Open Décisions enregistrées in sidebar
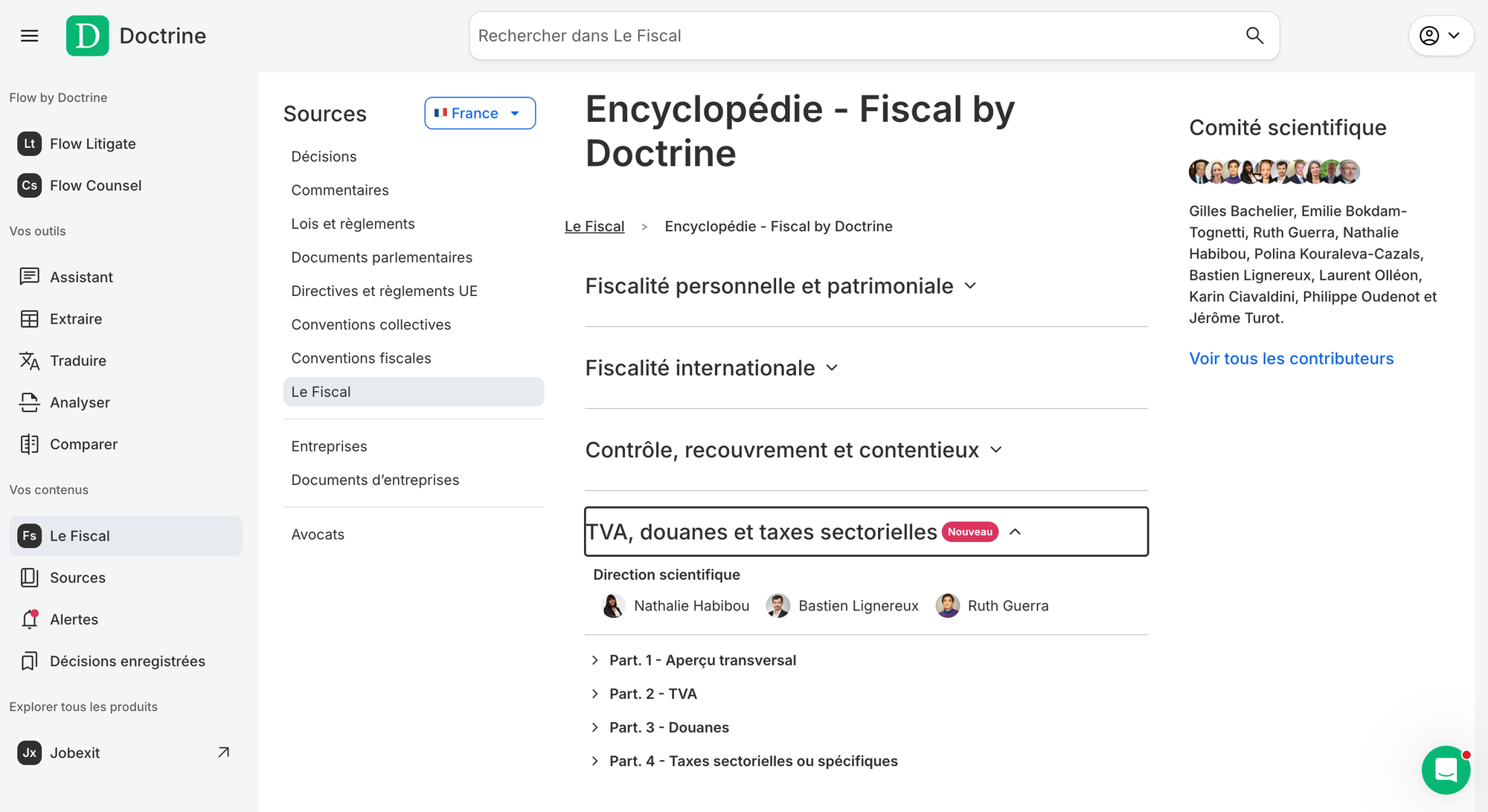The image size is (1488, 812). point(127,661)
